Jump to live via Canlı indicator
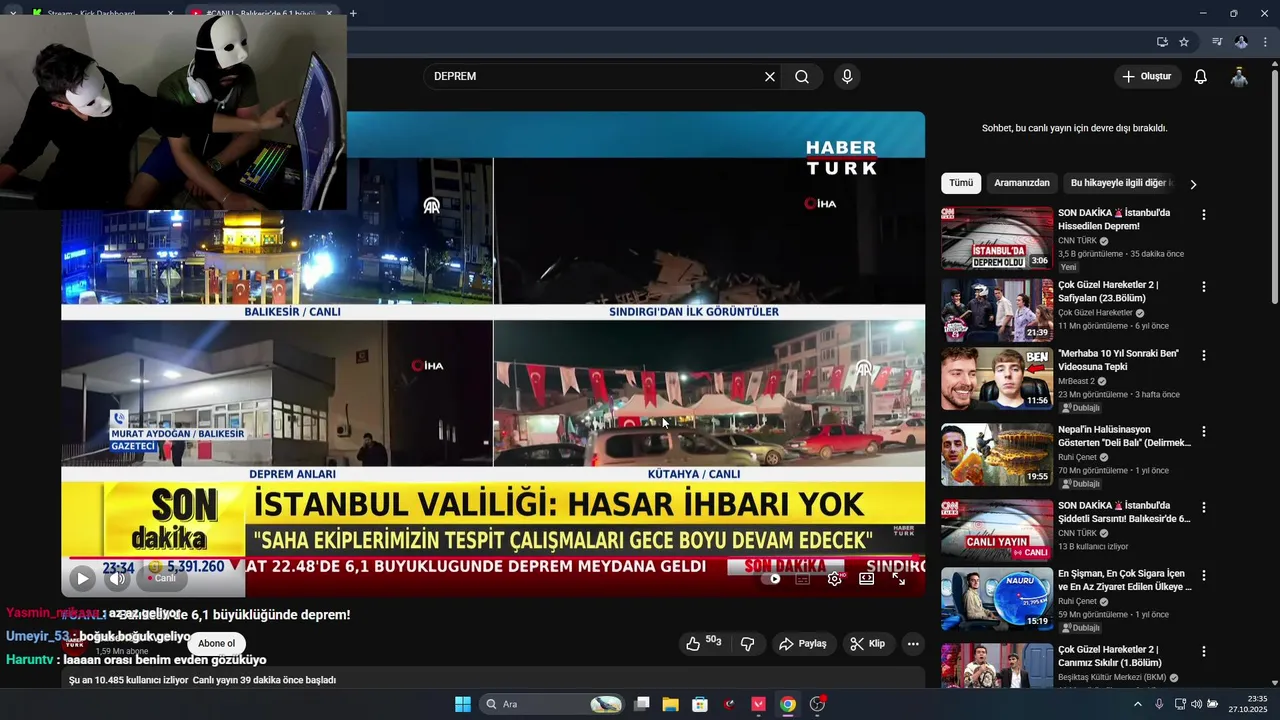 162,578
